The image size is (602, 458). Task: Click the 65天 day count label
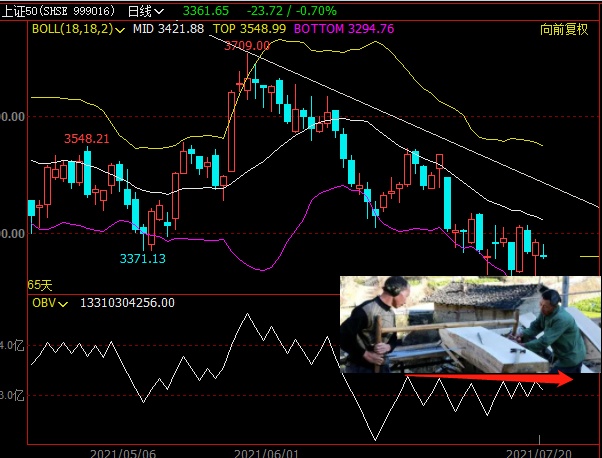[40, 285]
